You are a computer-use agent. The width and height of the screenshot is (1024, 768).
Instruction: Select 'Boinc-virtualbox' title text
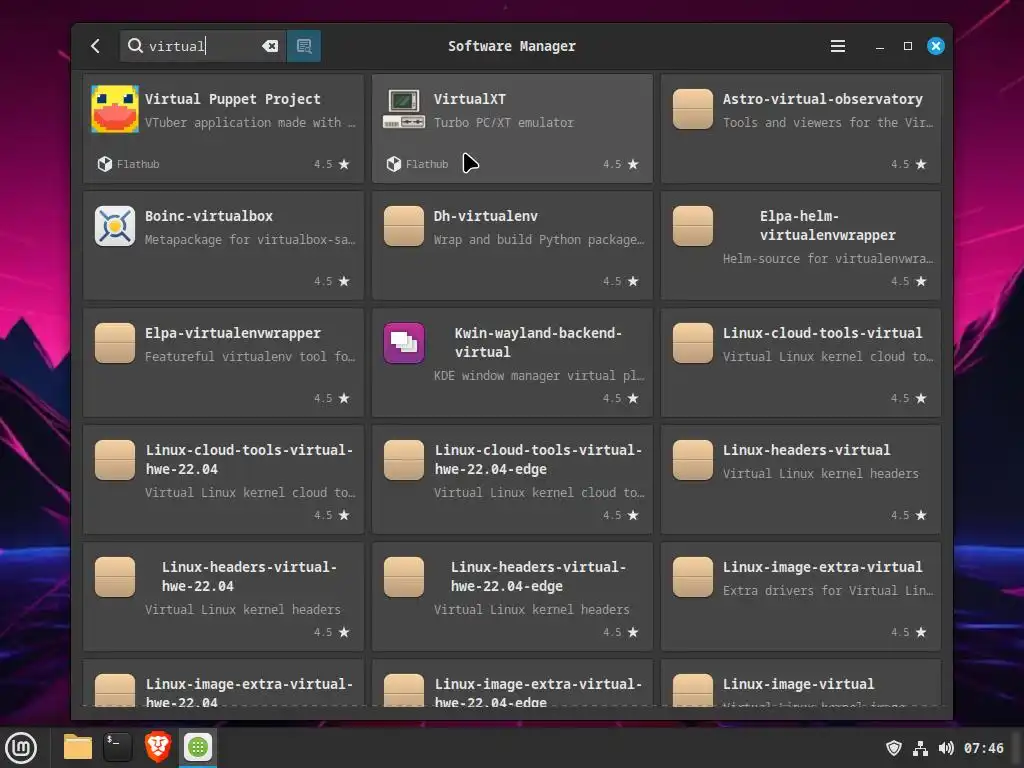(208, 216)
